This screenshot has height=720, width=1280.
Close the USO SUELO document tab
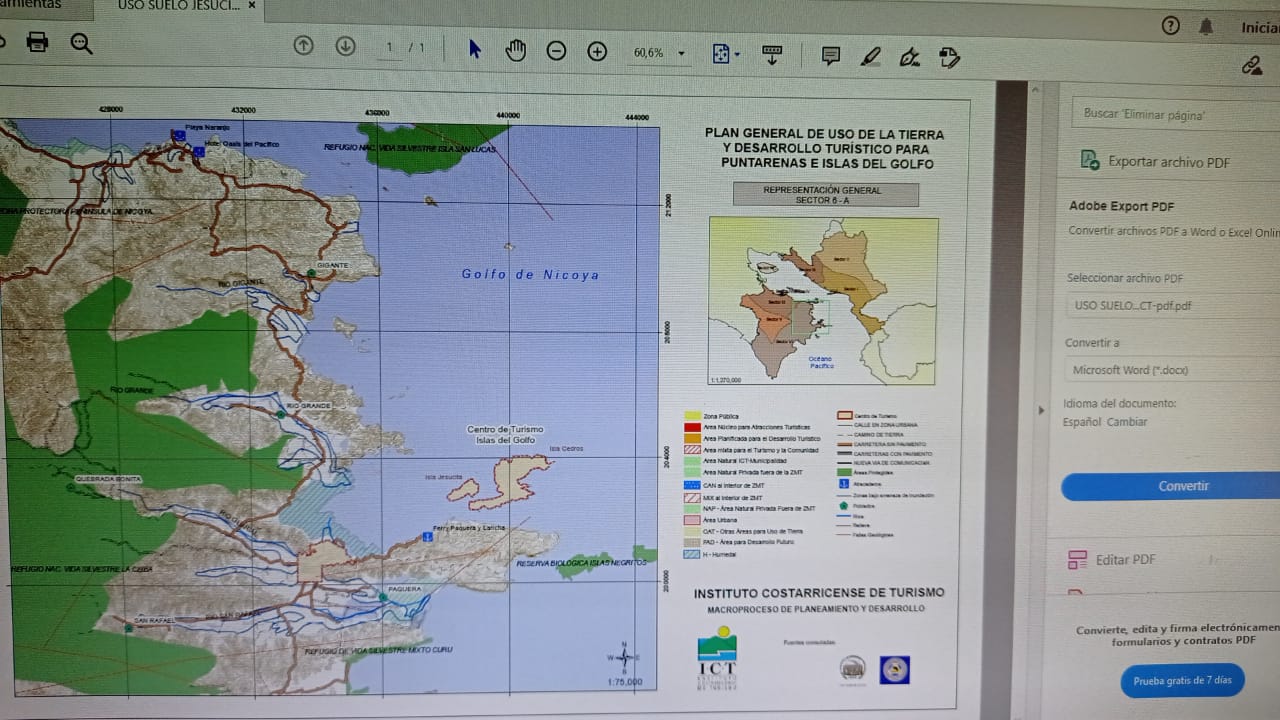pyautogui.click(x=251, y=6)
